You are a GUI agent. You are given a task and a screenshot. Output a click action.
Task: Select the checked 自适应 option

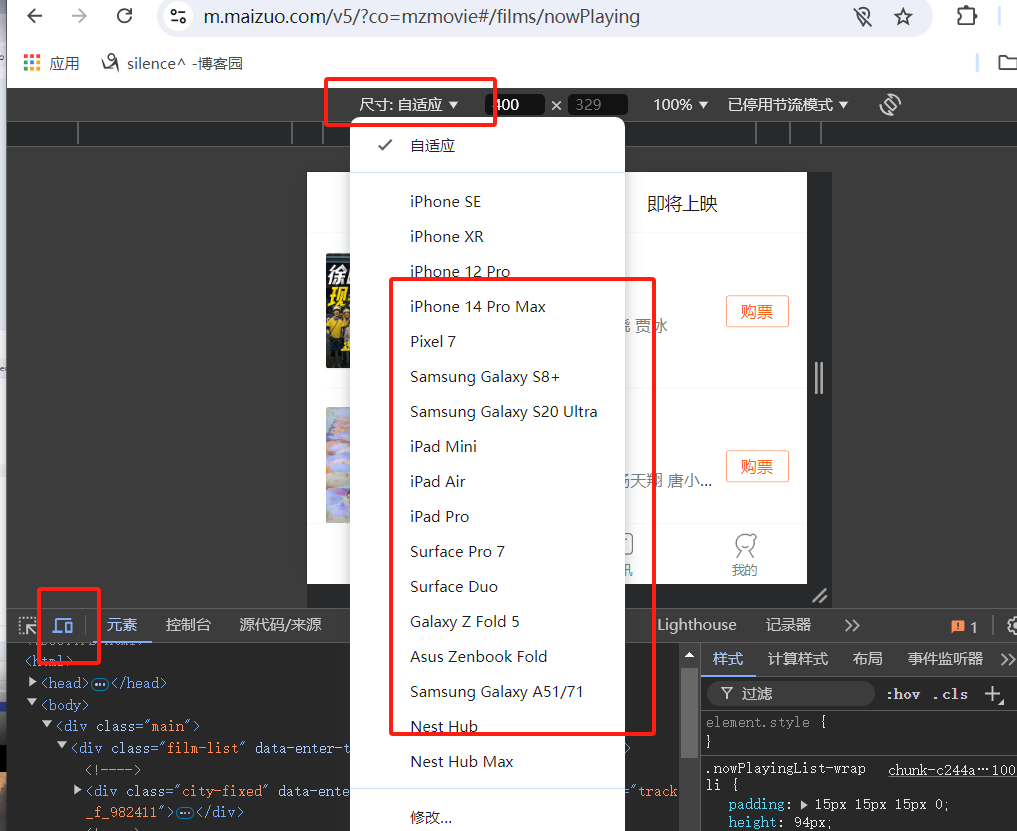pos(487,145)
